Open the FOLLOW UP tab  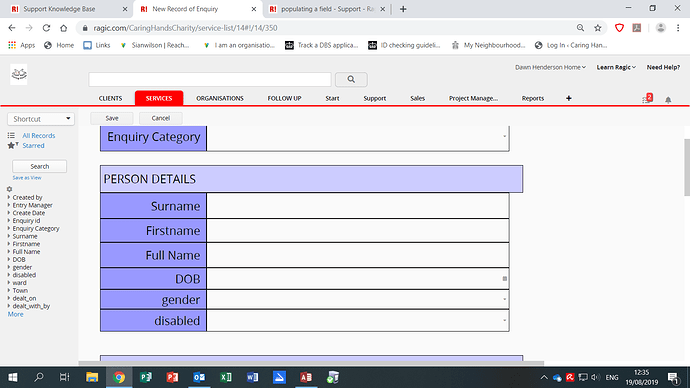pos(284,98)
